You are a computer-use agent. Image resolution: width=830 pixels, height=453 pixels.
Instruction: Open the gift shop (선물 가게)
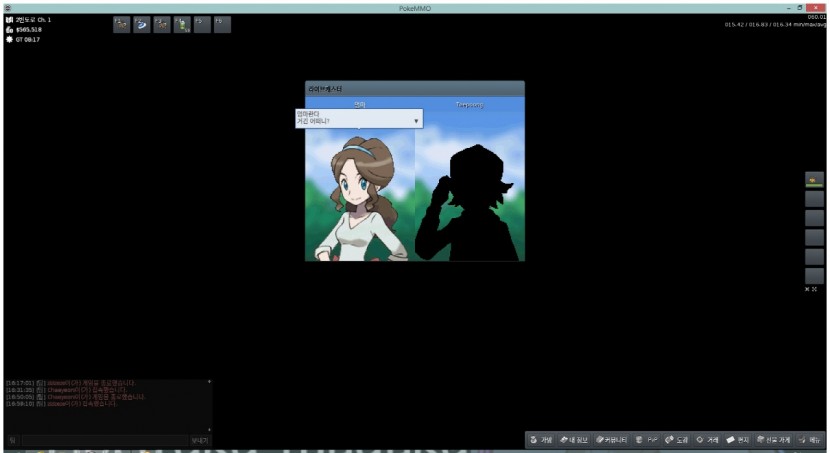coord(773,440)
